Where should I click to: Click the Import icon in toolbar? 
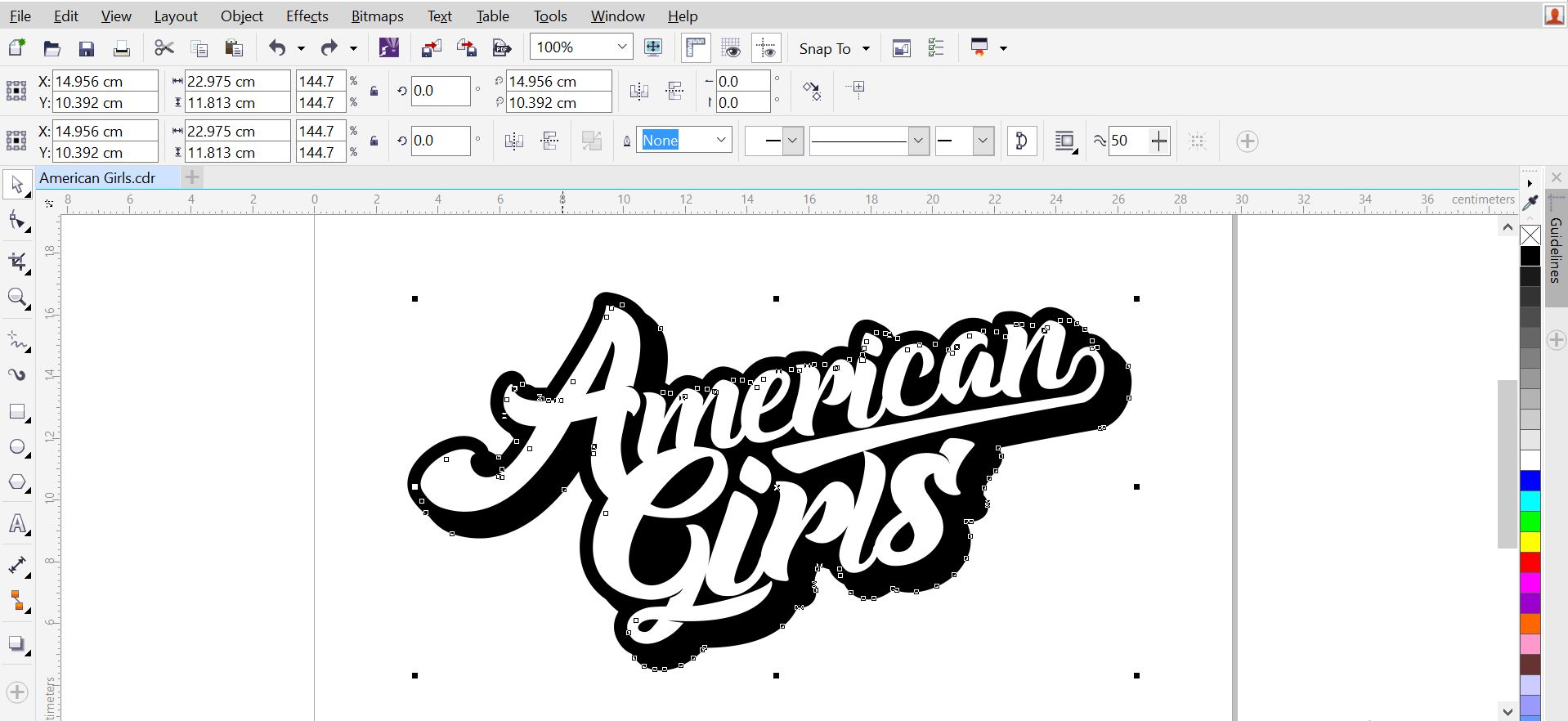431,48
